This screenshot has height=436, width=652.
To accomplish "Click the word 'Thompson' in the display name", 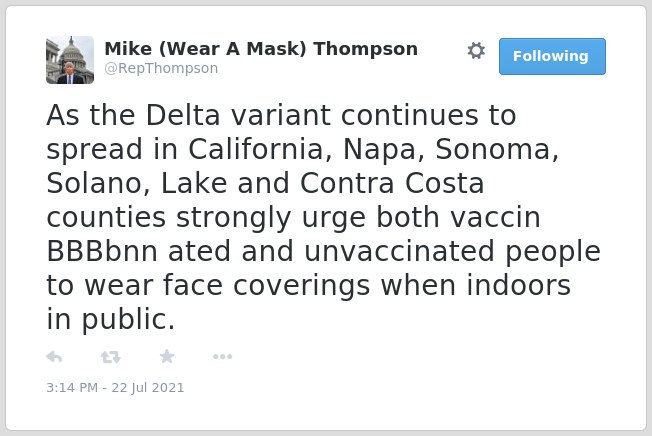I will [366, 49].
